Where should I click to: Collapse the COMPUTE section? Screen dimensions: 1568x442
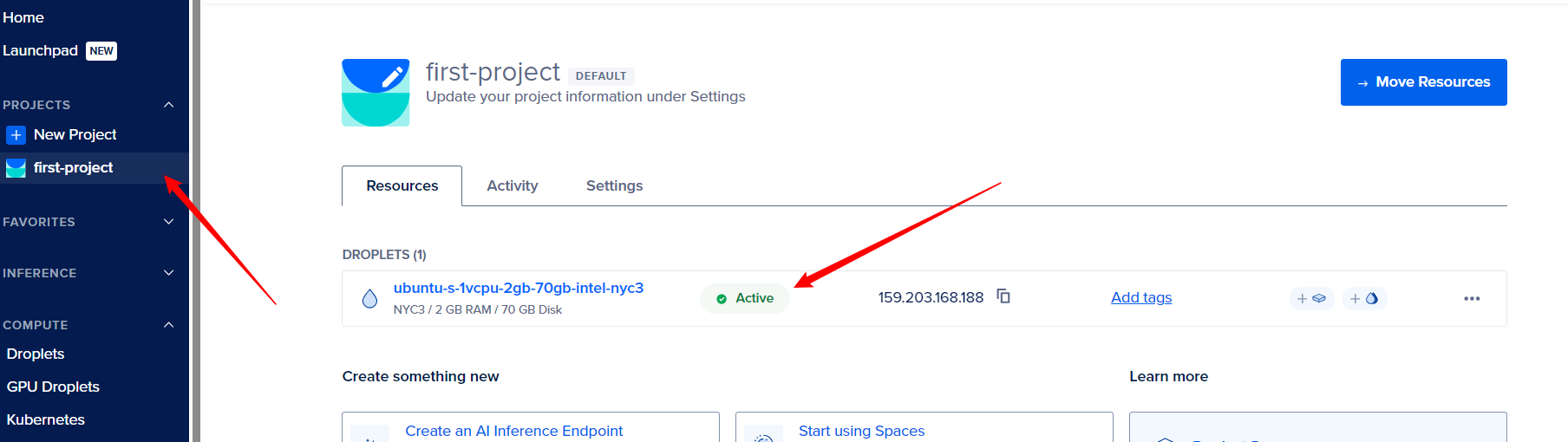pos(169,325)
